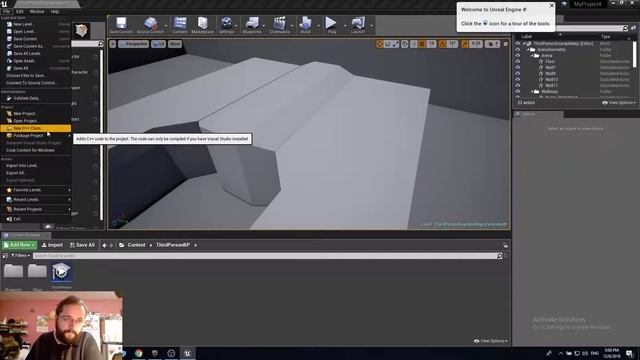The height and width of the screenshot is (360, 640).
Task: Open Recent Levels submenu
Action: [36, 200]
